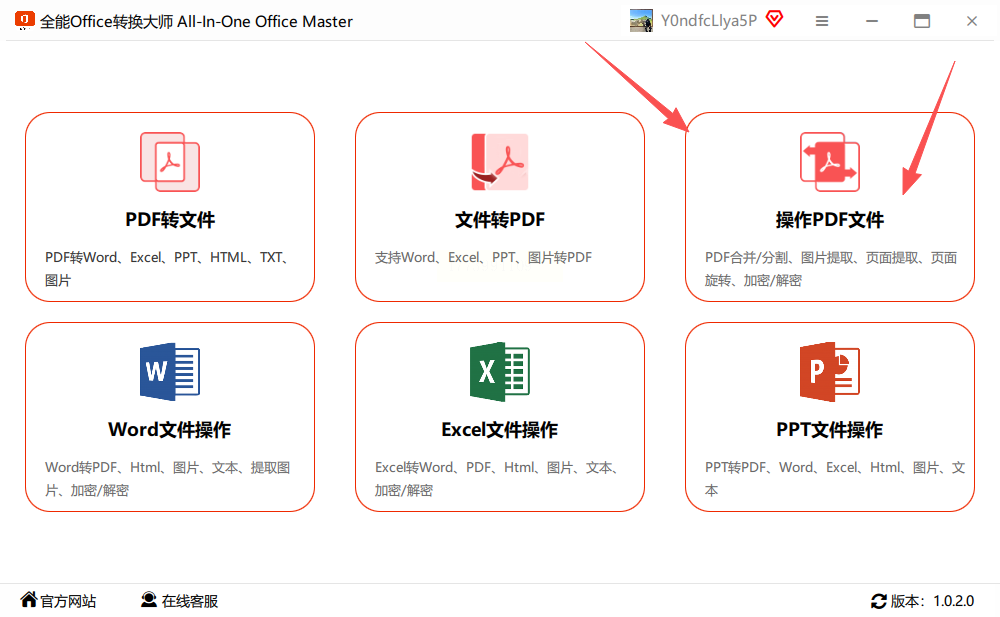Click the refresh icon beside 版本
This screenshot has width=1000, height=617.
[879, 601]
